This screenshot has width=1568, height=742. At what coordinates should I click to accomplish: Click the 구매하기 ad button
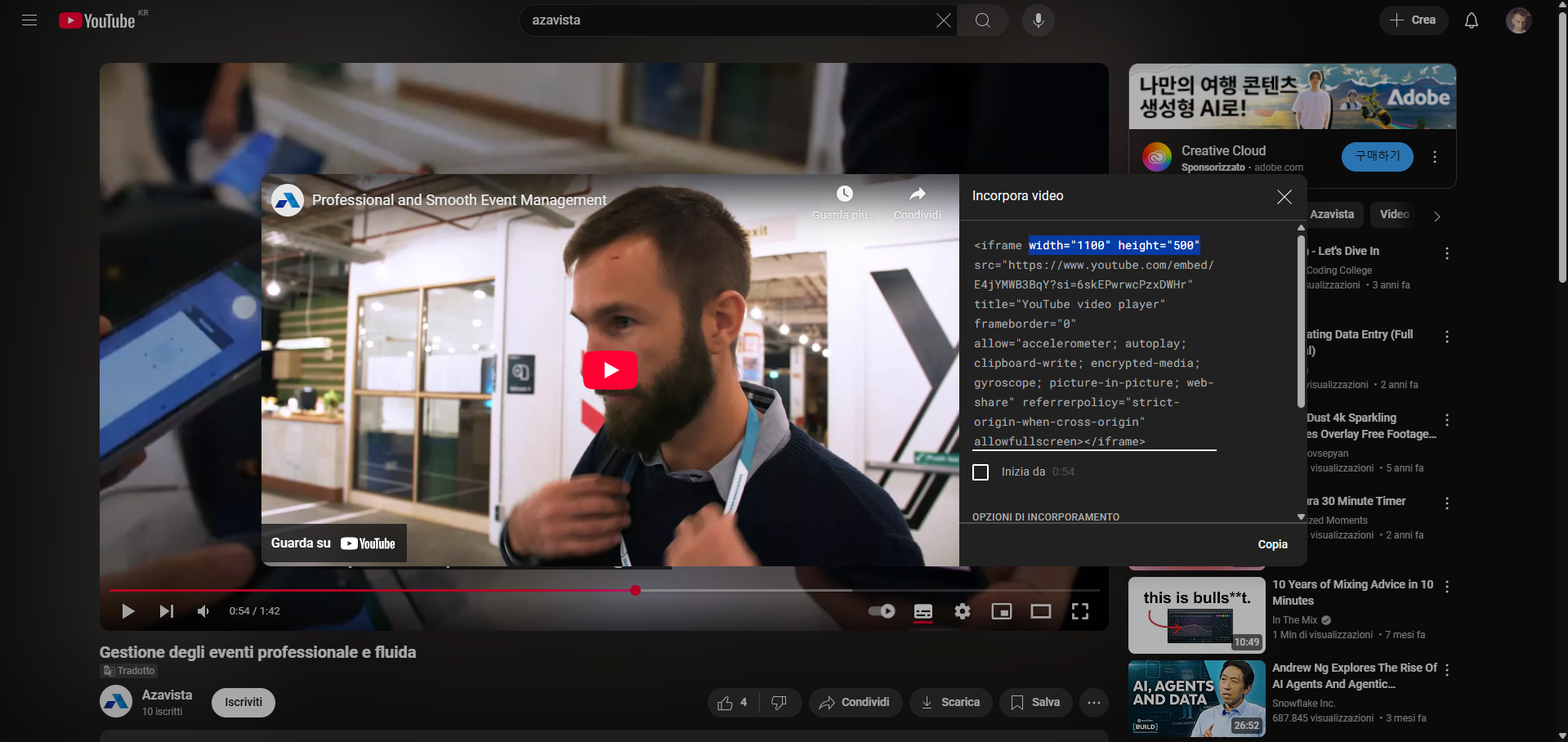pos(1378,156)
